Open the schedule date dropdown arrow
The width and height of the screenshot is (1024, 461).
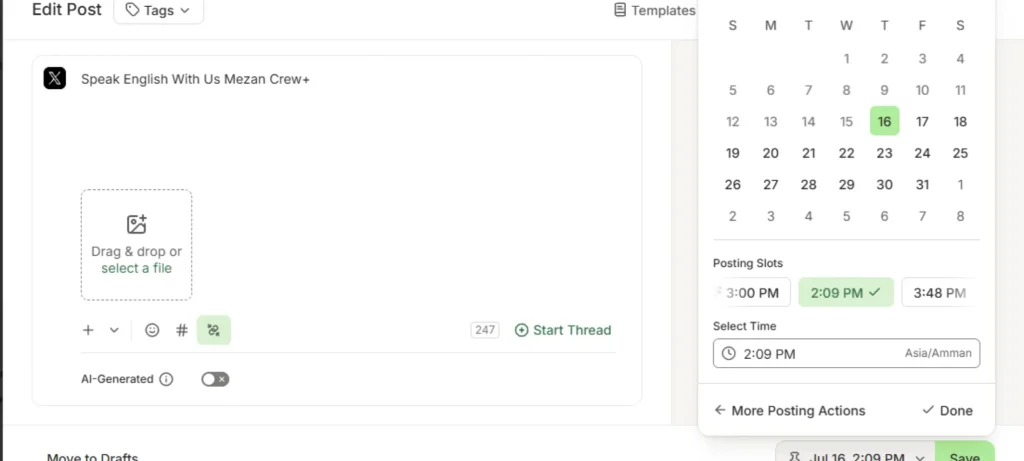[x=920, y=458]
